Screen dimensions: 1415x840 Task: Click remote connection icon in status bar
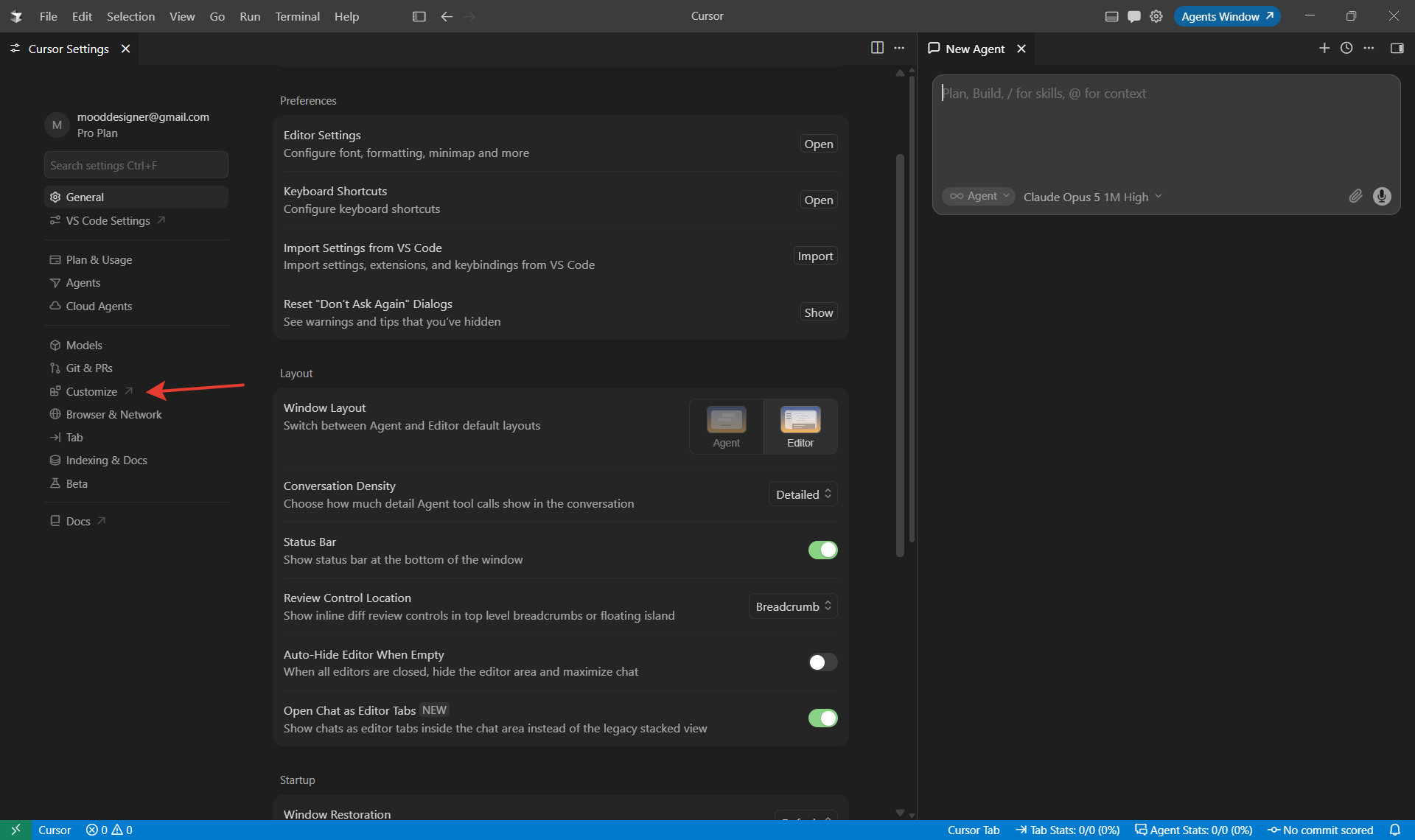(15, 830)
